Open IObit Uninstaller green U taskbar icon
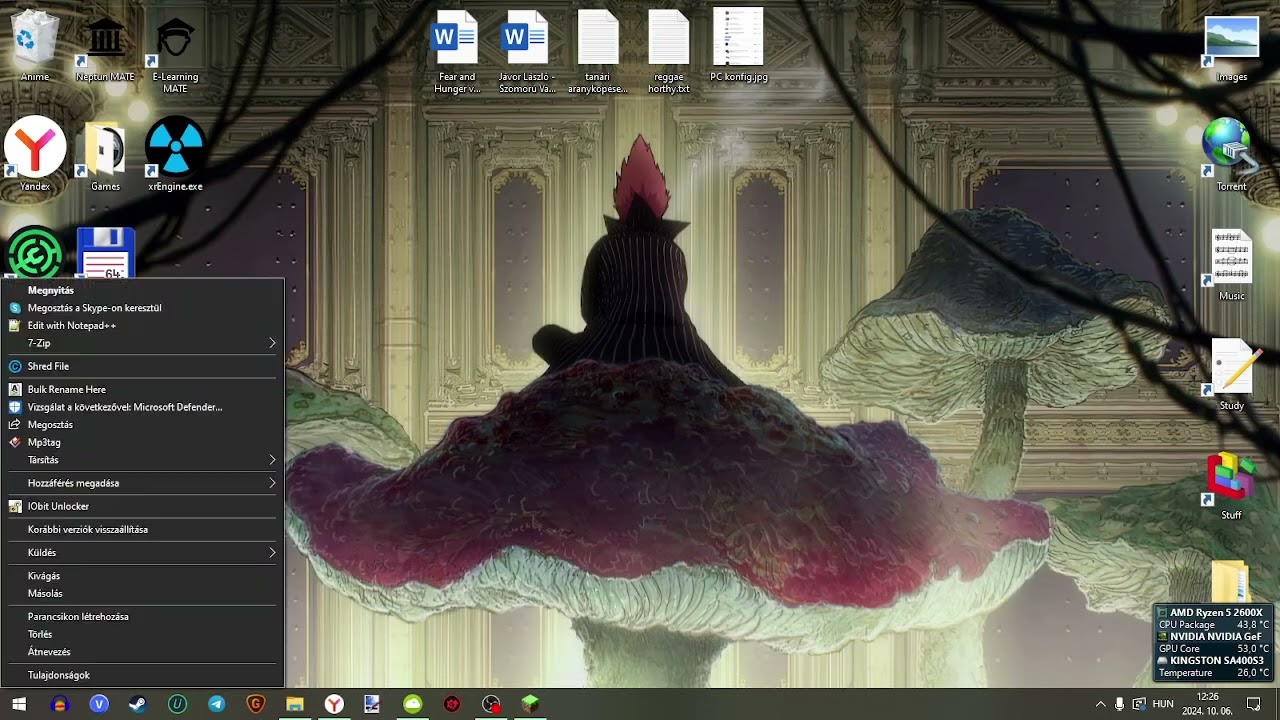The image size is (1280, 720). (177, 704)
